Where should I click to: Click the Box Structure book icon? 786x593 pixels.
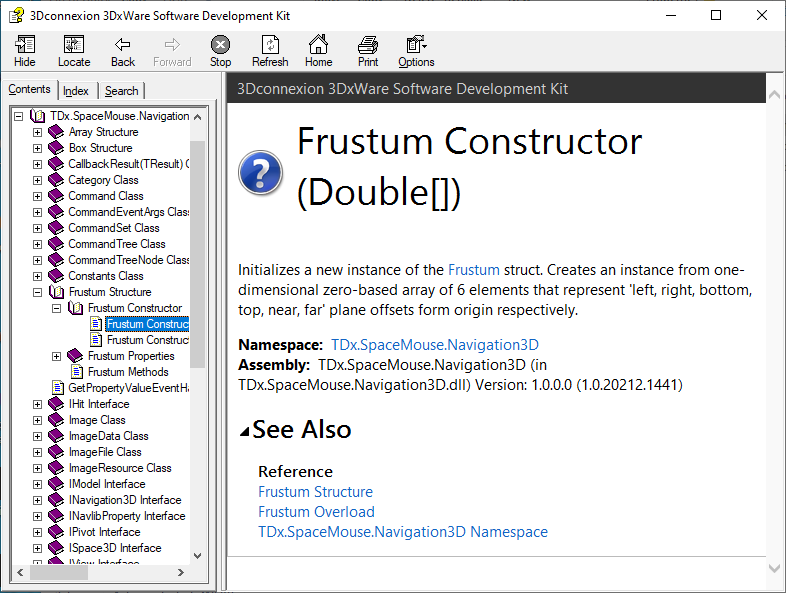56,148
